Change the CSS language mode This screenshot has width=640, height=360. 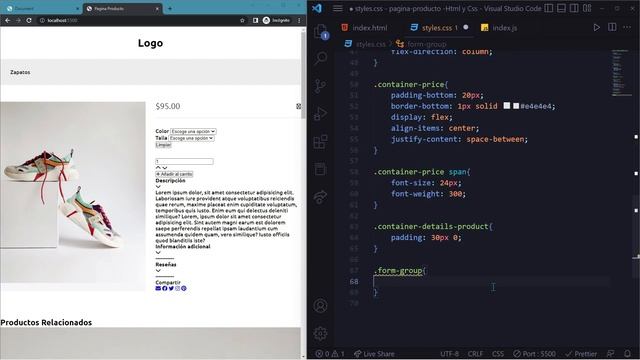pos(498,354)
